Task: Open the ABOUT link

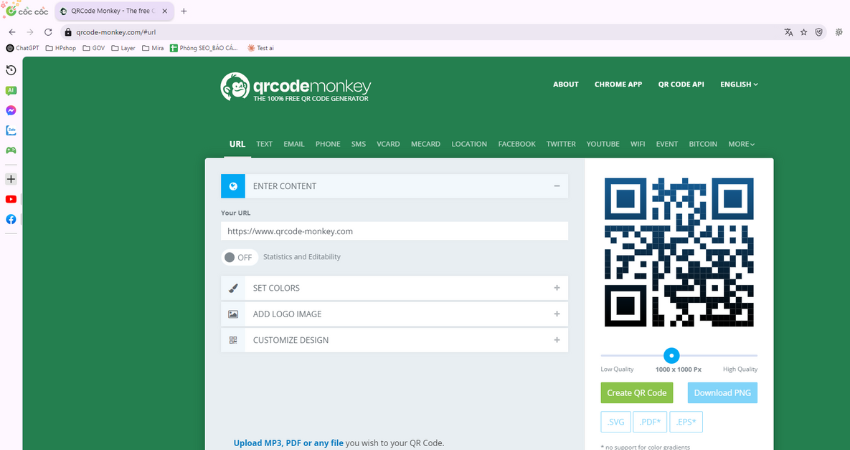Action: 565,84
